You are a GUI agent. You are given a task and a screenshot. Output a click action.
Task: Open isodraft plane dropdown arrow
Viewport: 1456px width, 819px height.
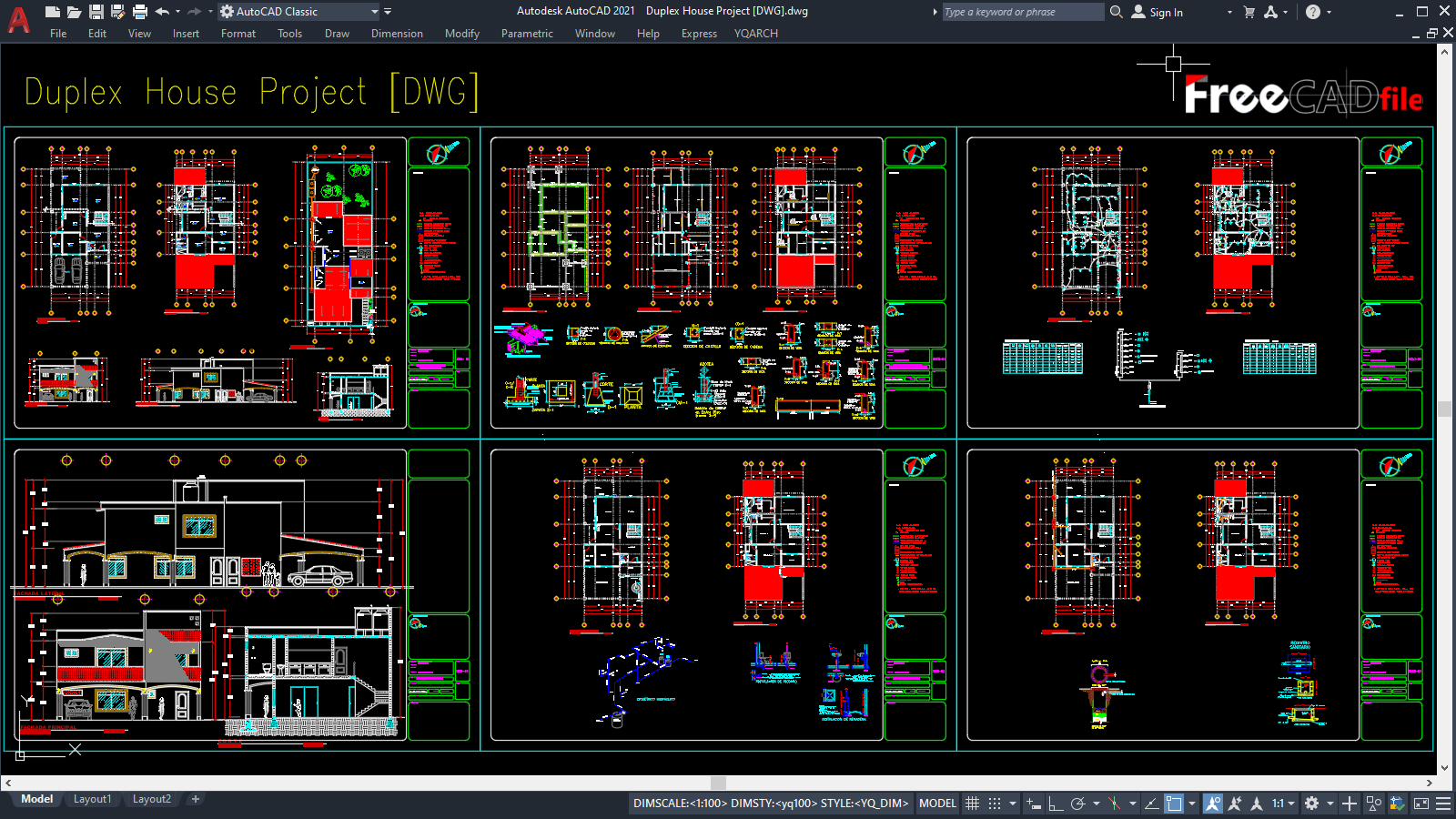coord(1132,804)
